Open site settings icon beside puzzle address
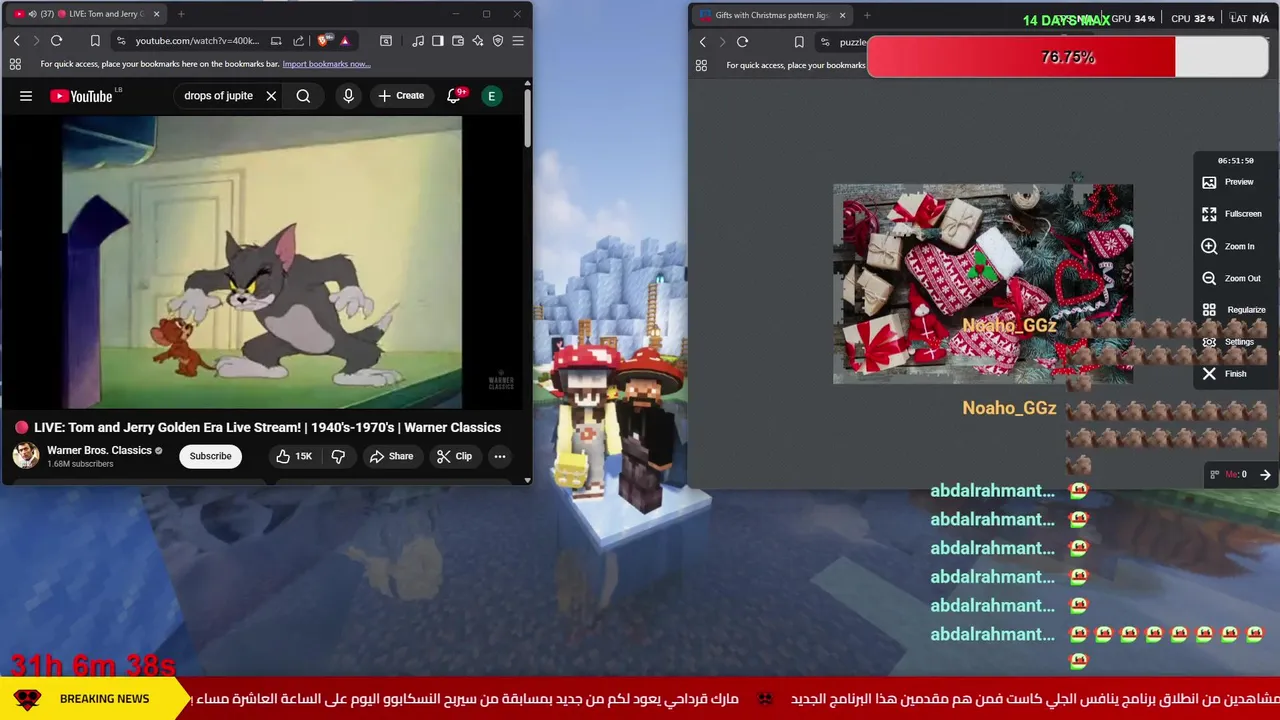 click(825, 42)
